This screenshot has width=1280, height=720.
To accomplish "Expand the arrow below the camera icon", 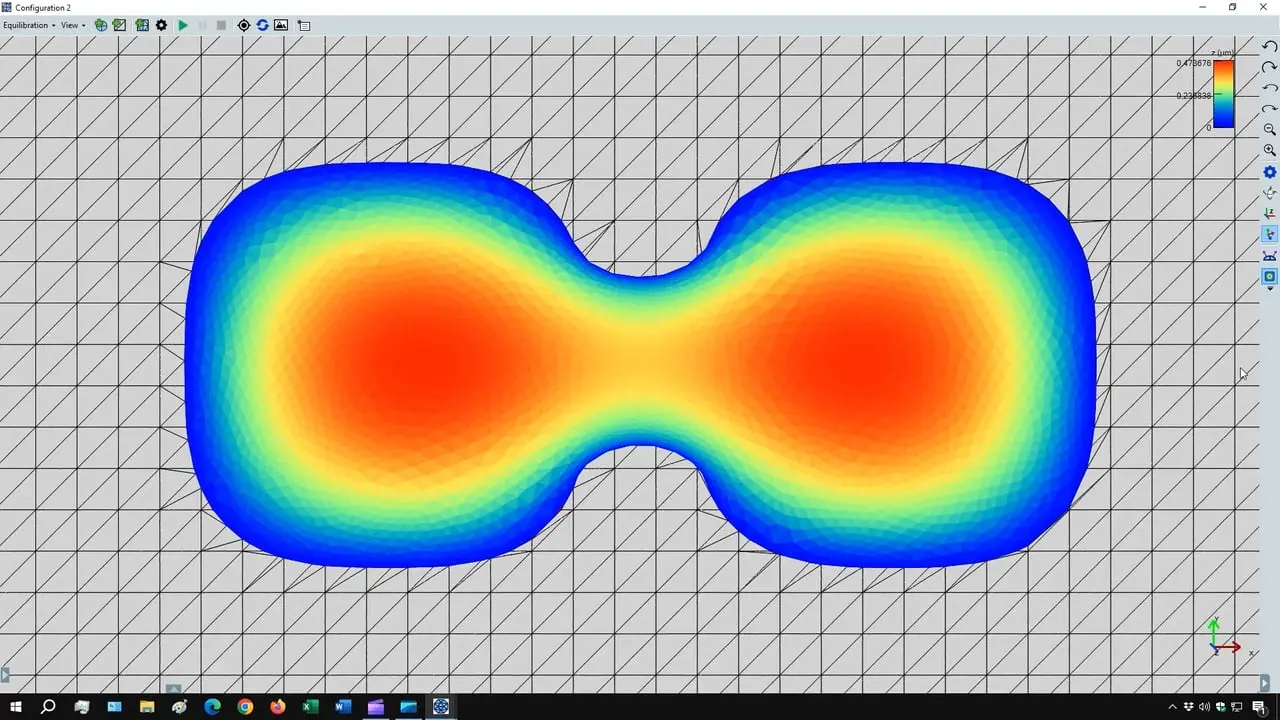I will pos(1269,290).
